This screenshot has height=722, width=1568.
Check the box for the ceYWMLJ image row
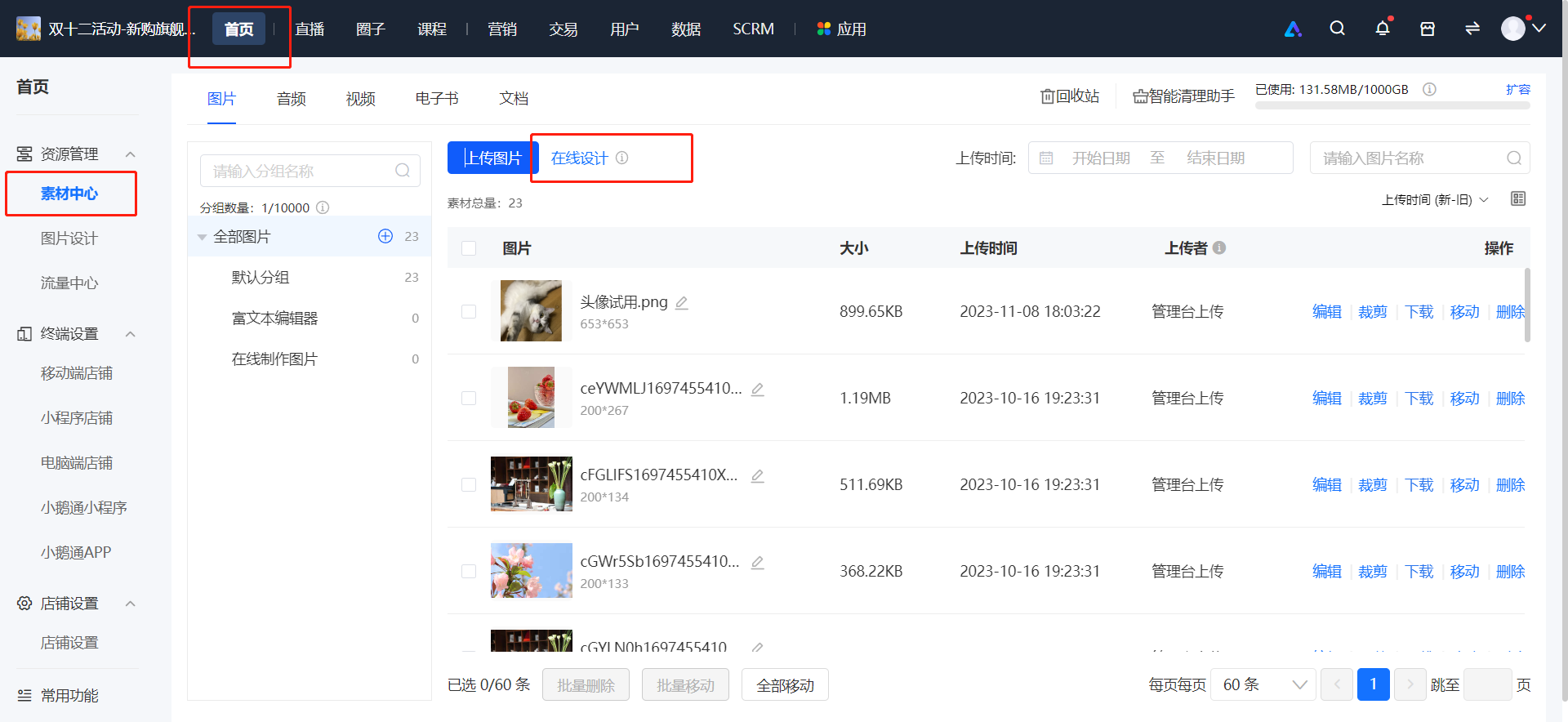(x=469, y=398)
